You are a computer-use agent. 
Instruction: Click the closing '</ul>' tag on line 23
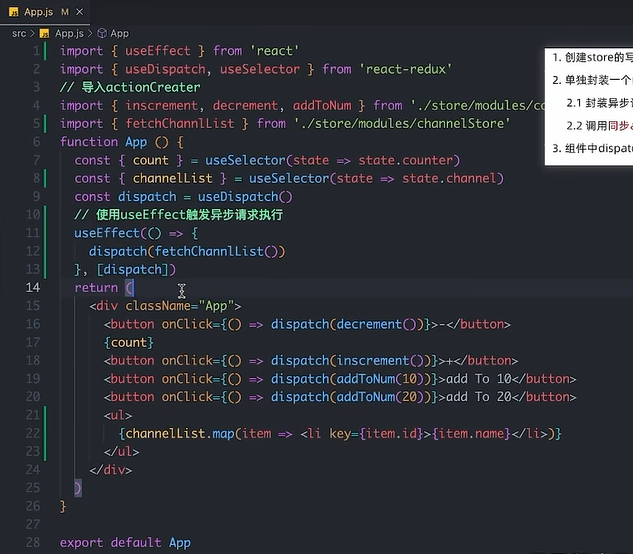coord(122,451)
